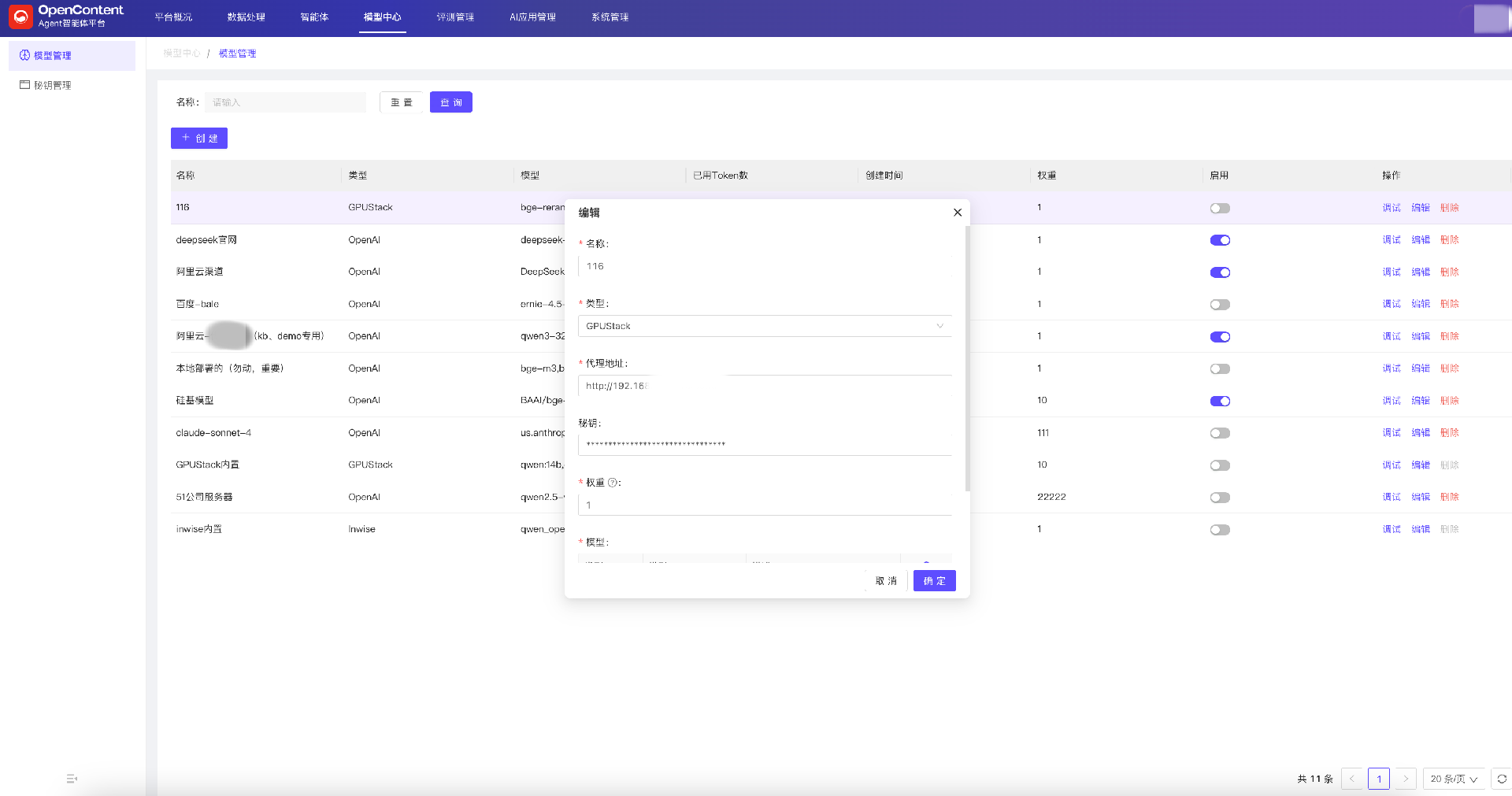
Task: Click the refresh icon beside the page-size selector
Action: (x=1502, y=779)
